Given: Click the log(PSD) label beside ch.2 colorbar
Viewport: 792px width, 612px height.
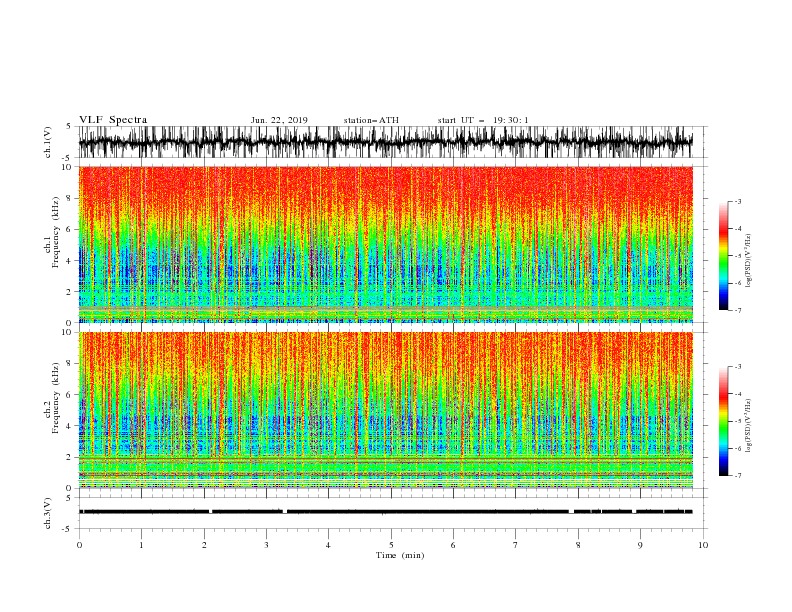Looking at the screenshot, I should [748, 426].
